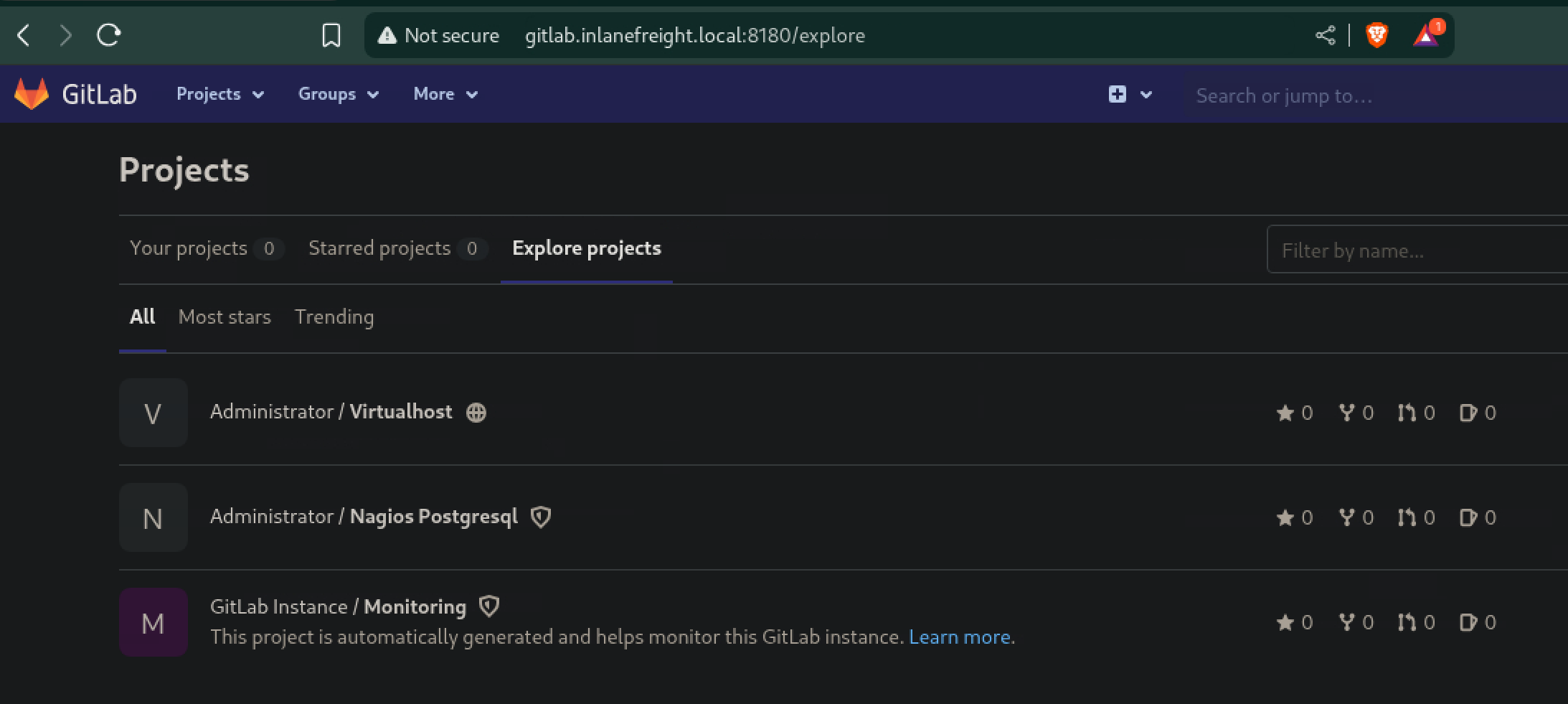Click the V avatar for Virtualhost

point(154,413)
